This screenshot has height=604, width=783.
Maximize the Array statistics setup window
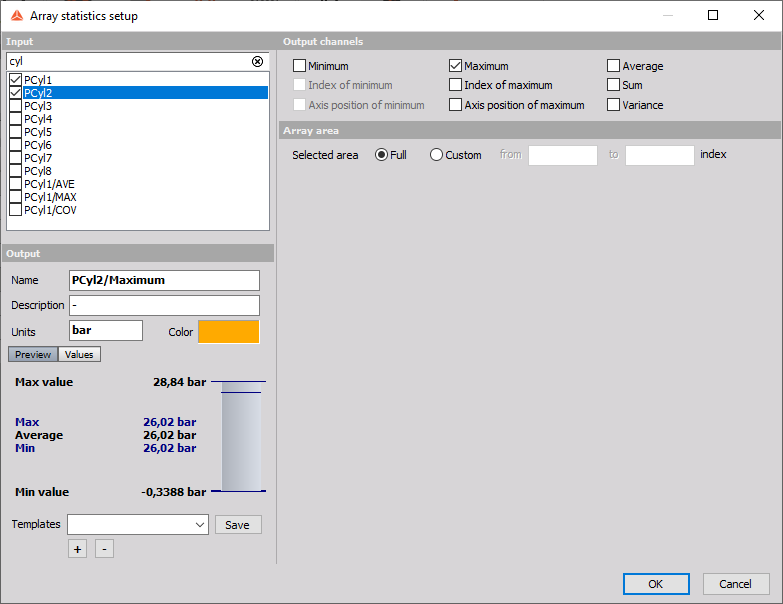point(713,15)
